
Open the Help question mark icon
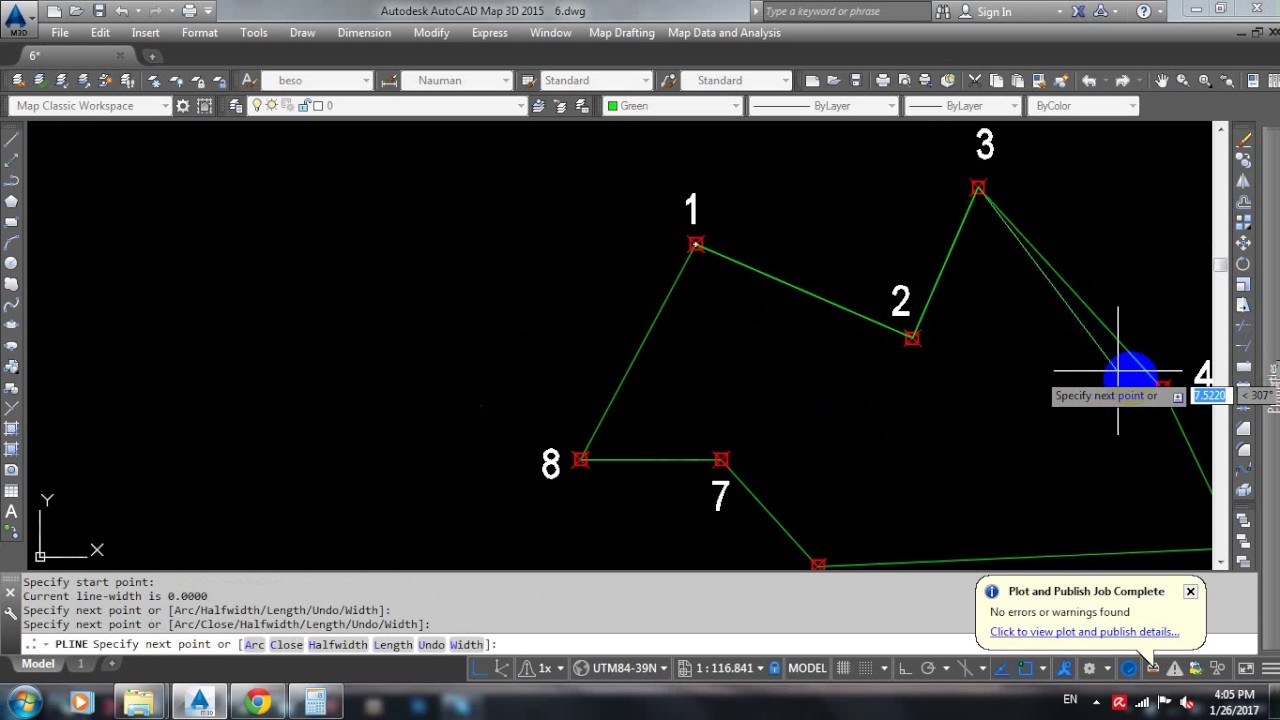point(1144,11)
